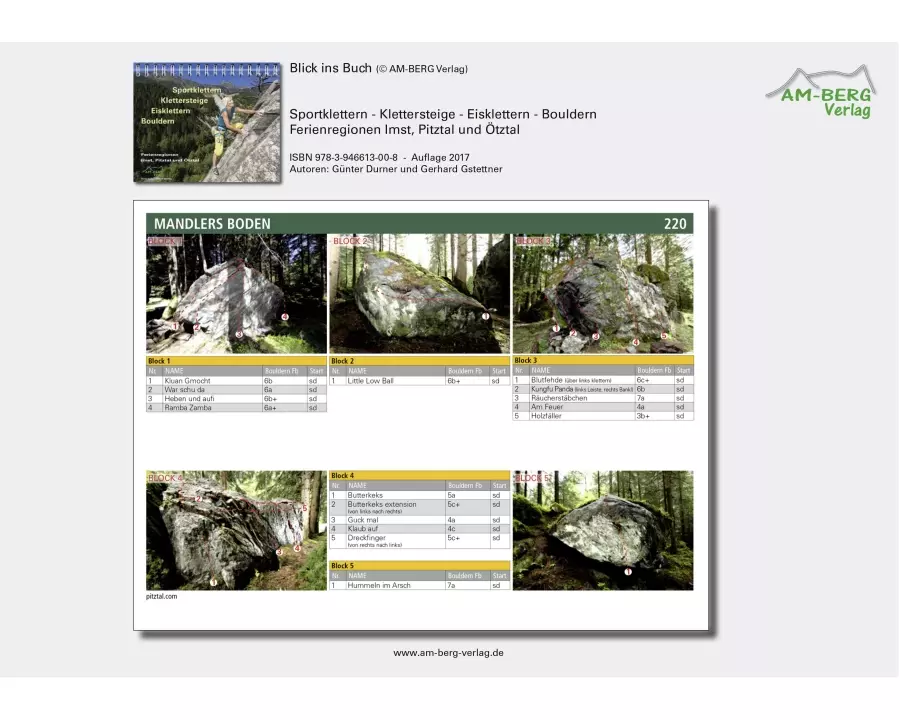Select the Block 3 boulder photo
Screen dimensions: 900x720
tap(603, 294)
